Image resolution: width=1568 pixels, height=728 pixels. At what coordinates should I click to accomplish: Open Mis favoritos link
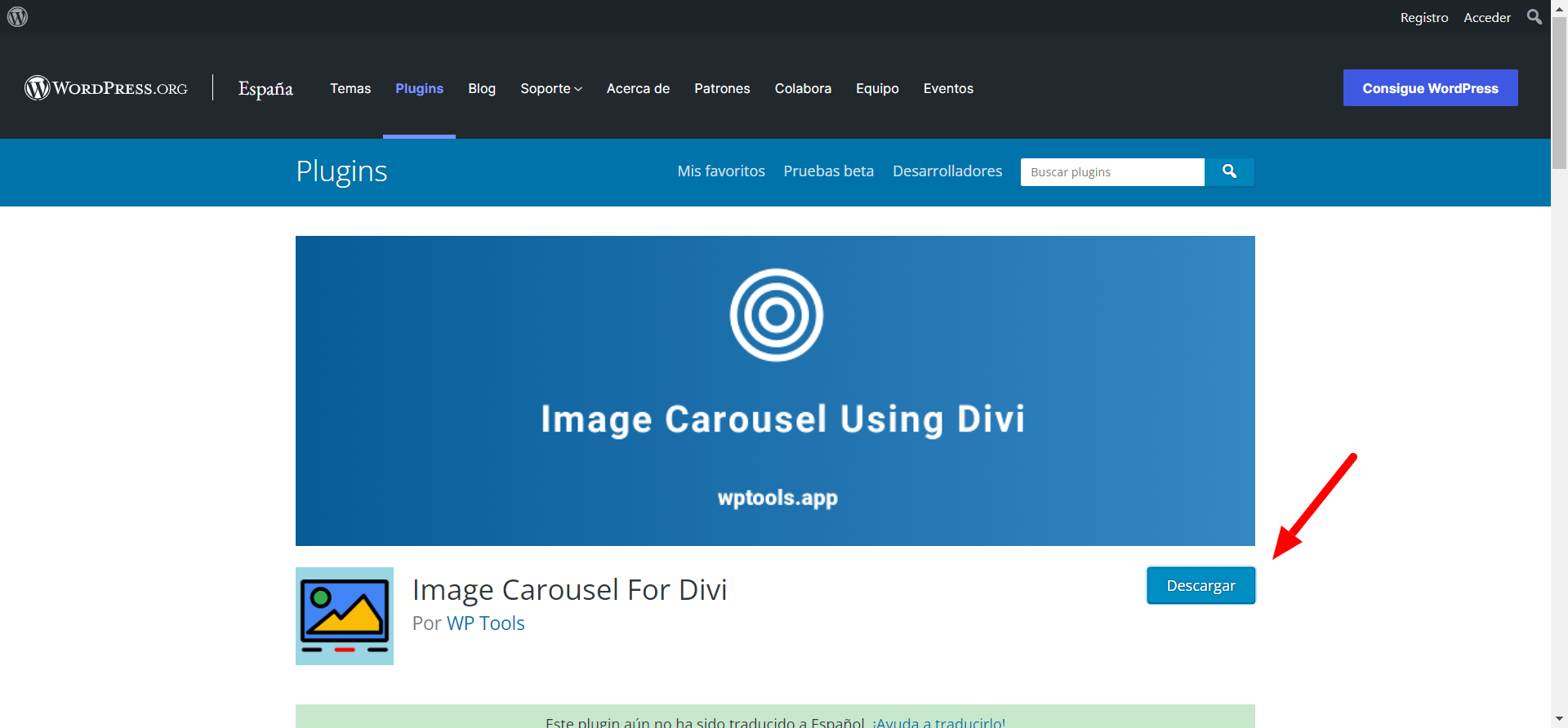[x=721, y=171]
